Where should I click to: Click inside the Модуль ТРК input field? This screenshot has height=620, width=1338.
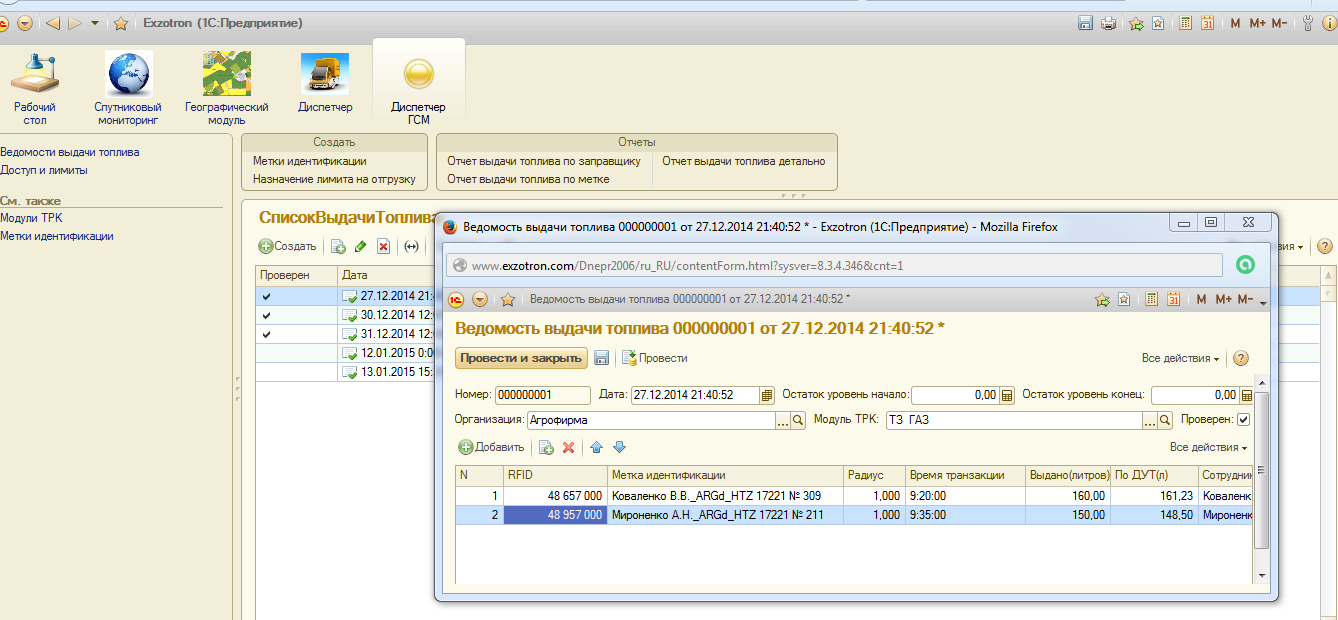[1010, 421]
